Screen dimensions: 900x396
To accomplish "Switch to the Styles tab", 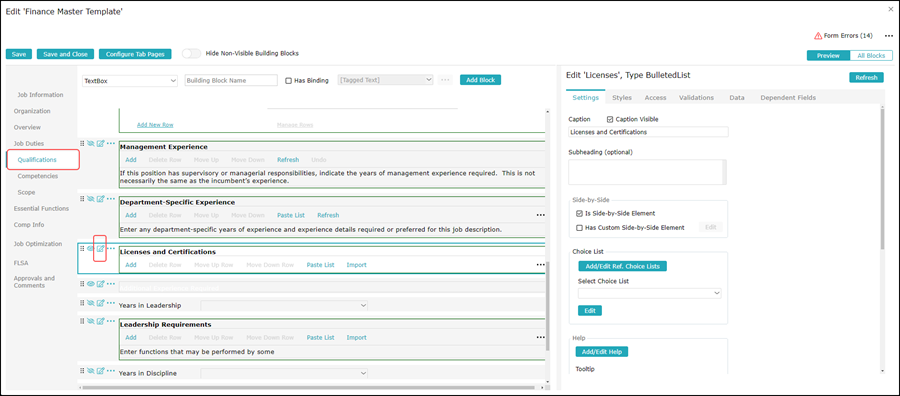I will click(622, 98).
